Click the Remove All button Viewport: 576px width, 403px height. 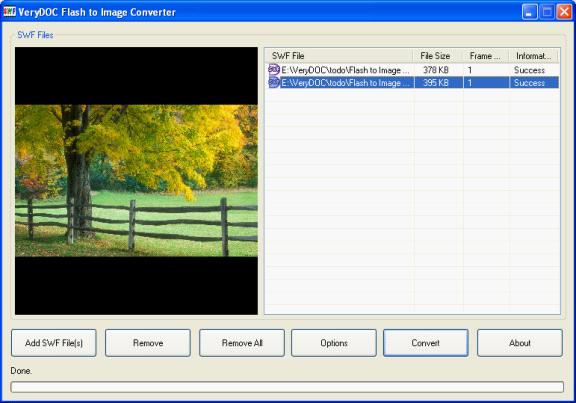242,343
